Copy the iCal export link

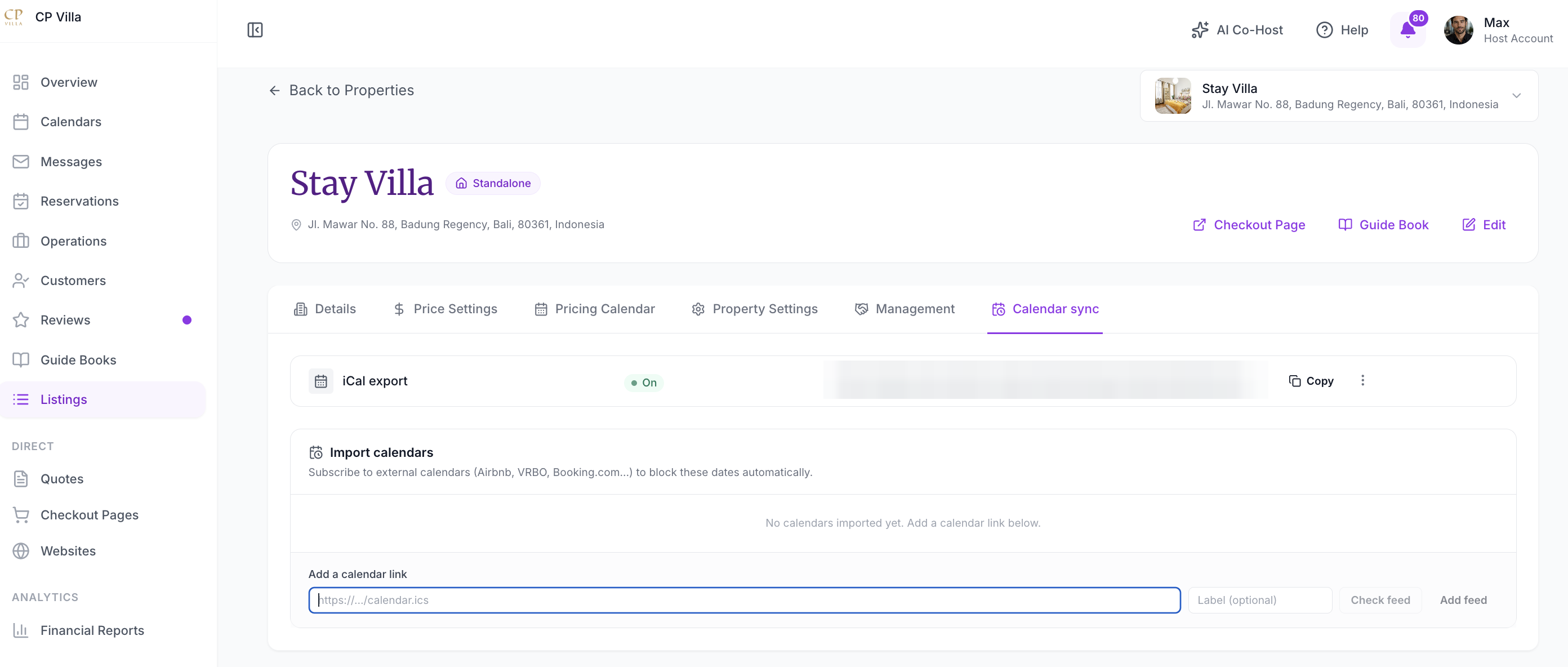pos(1311,381)
